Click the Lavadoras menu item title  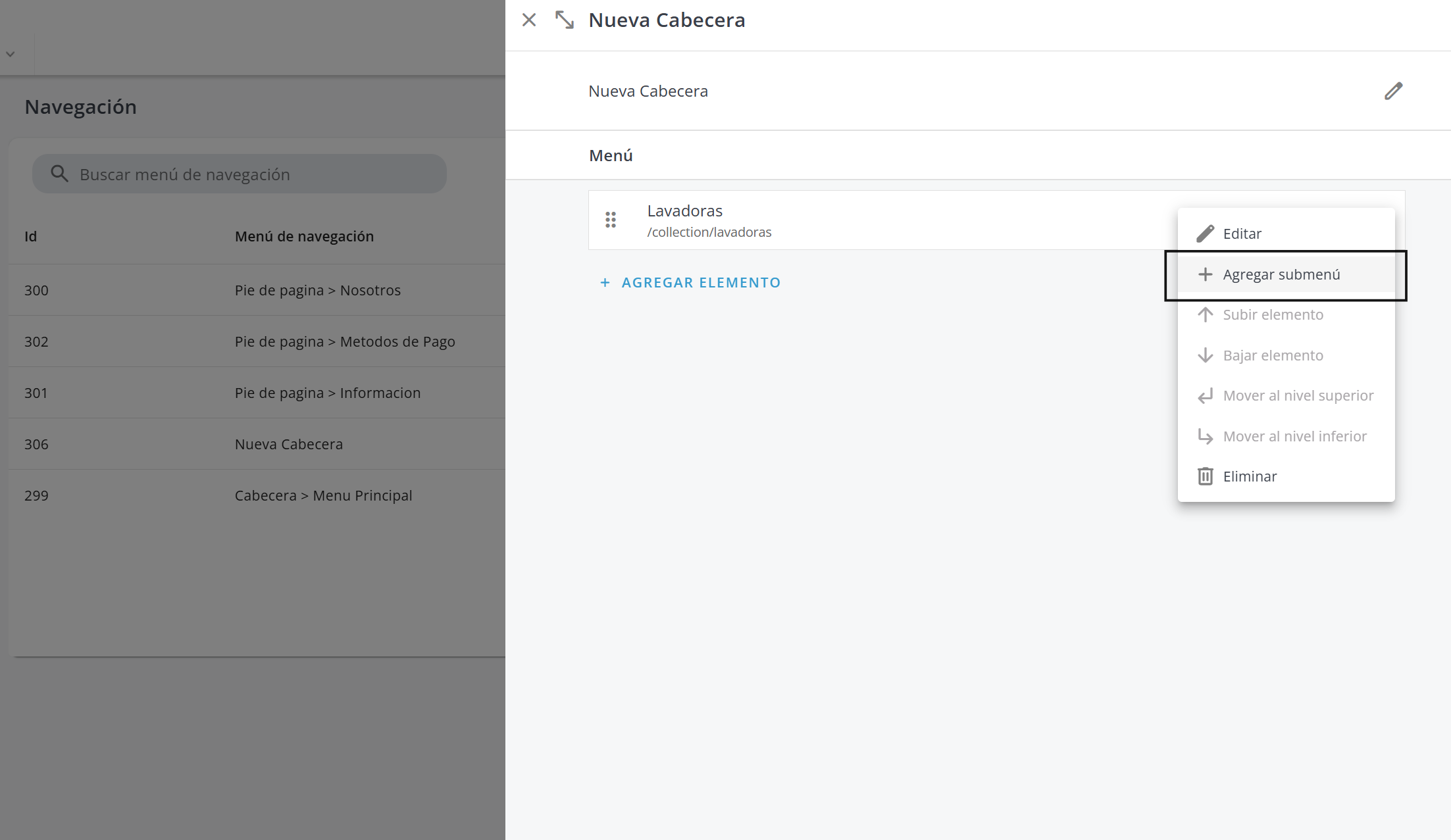coord(684,210)
